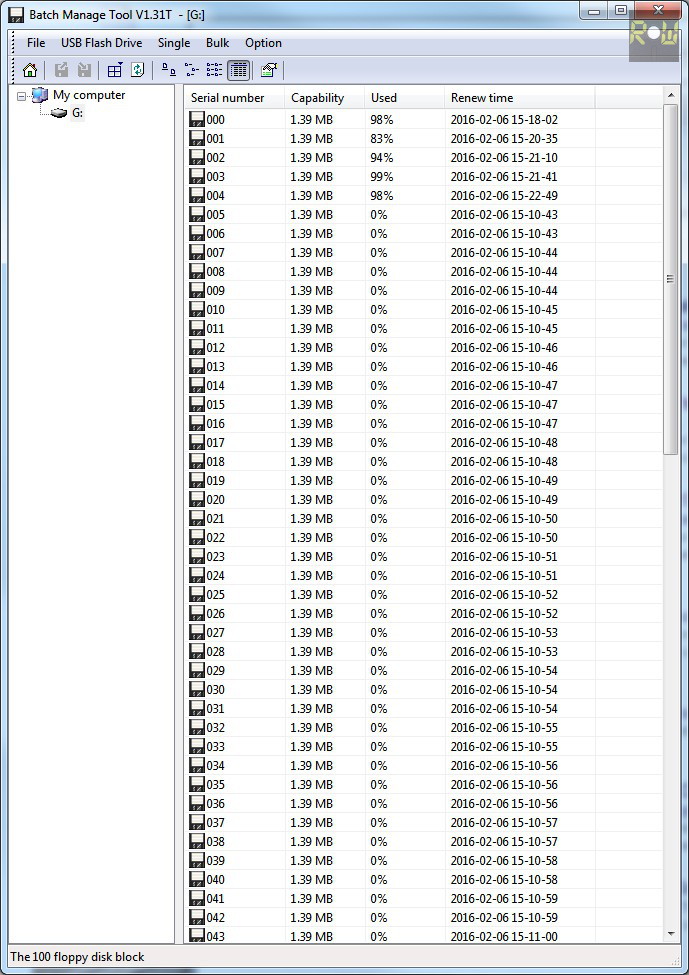Click the greyed floppy export icon with arrow
This screenshot has width=689, height=975.
61,70
